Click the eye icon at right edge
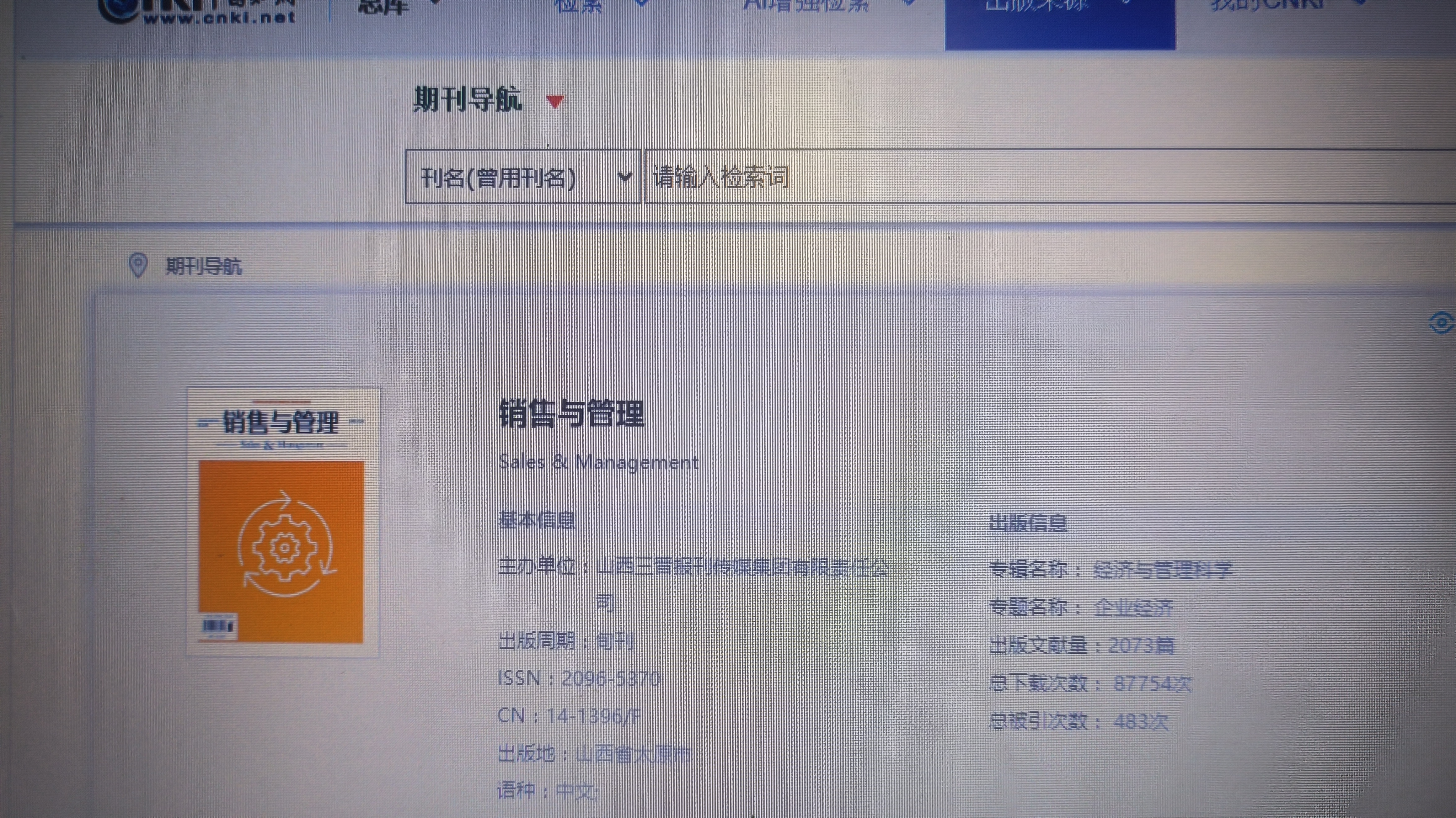1456x818 pixels. [1441, 322]
